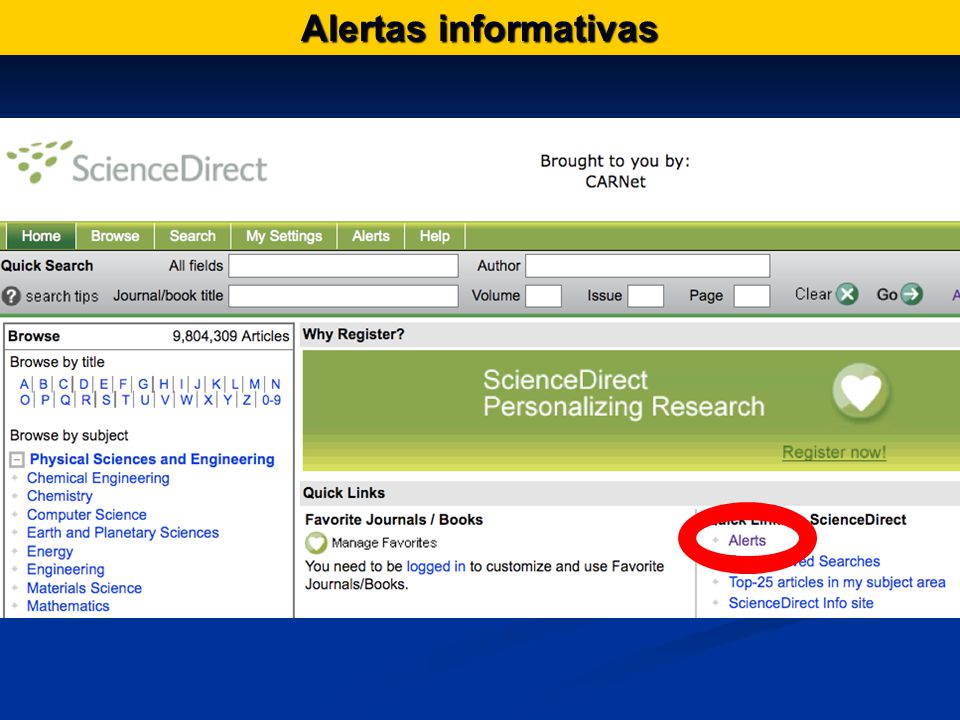Open Physical Sciences and Engineering subject
The width and height of the screenshot is (960, 720).
tap(152, 459)
